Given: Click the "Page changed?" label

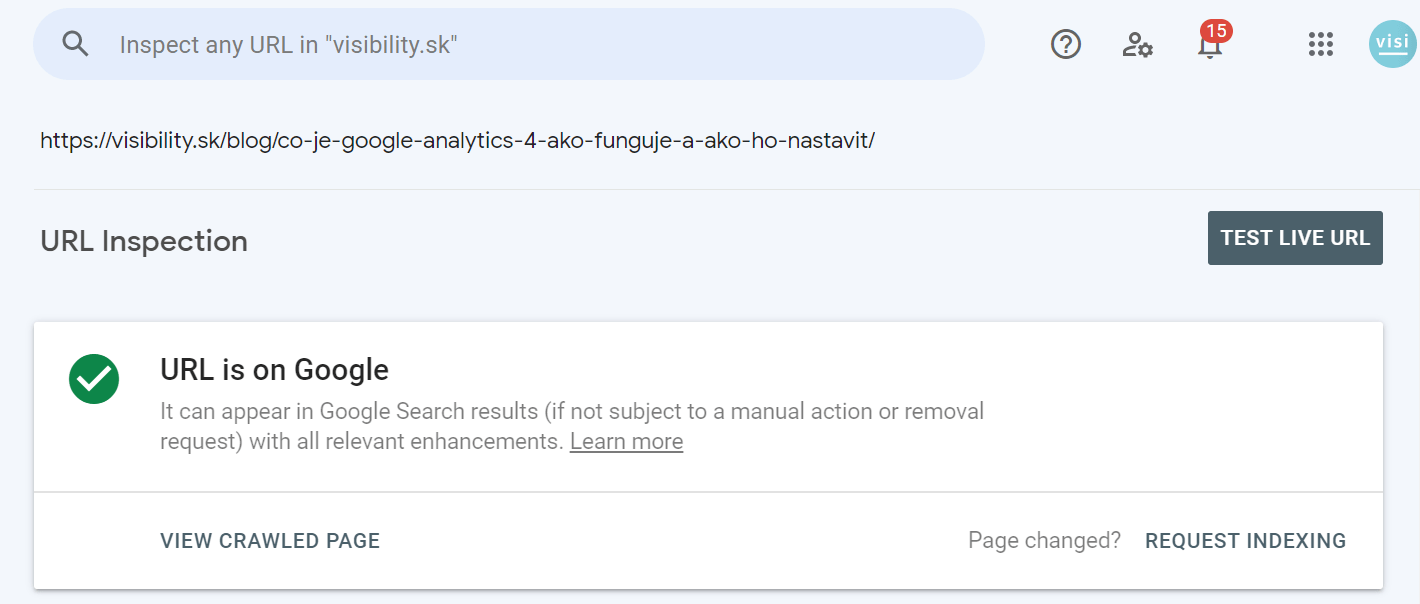Looking at the screenshot, I should (x=1044, y=541).
